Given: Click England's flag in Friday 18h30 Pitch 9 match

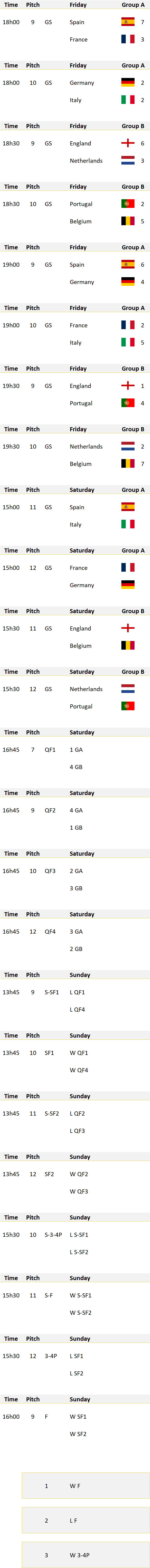Looking at the screenshot, I should pyautogui.click(x=127, y=143).
